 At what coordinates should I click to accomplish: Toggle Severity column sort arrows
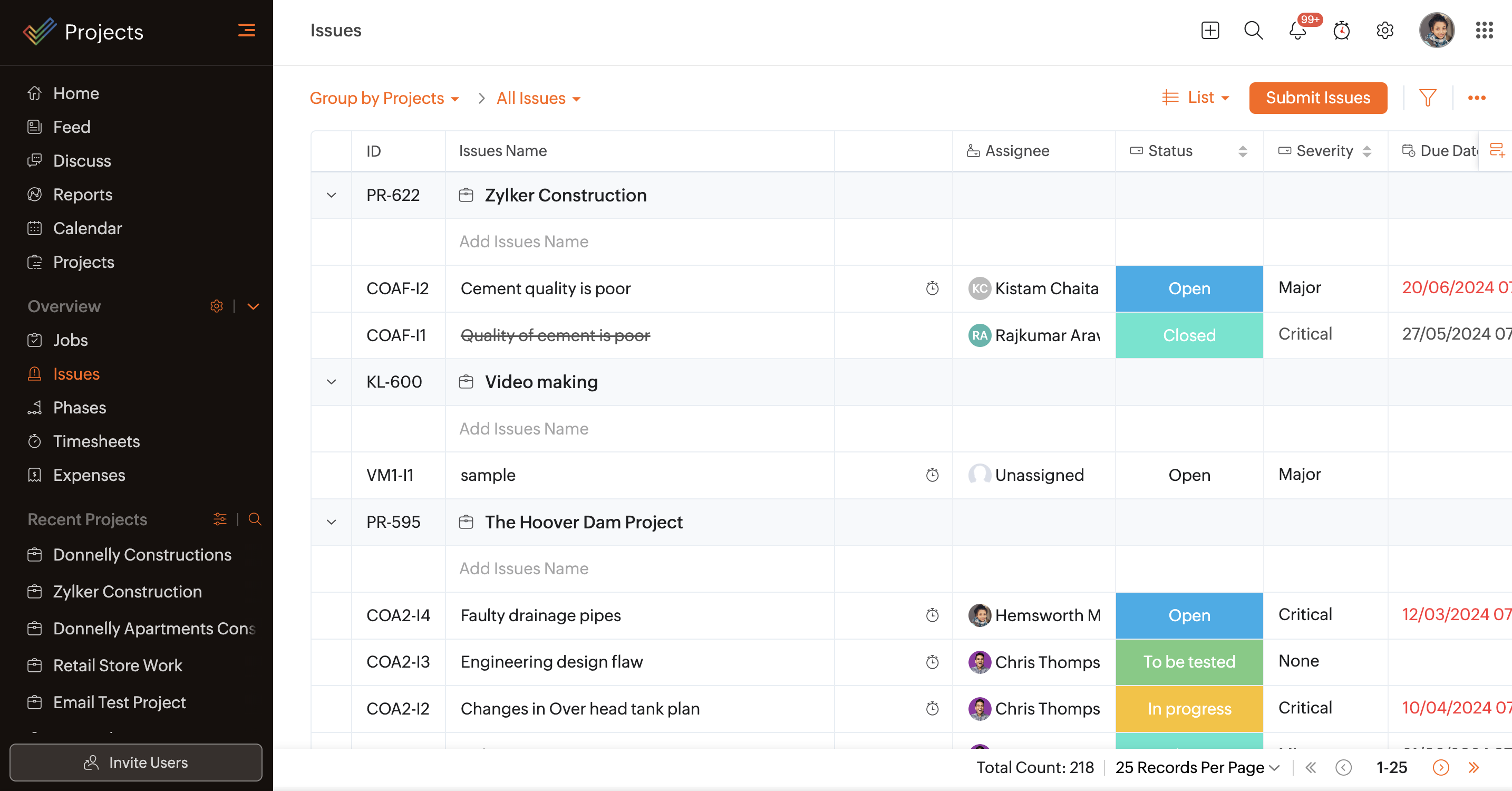point(1366,151)
